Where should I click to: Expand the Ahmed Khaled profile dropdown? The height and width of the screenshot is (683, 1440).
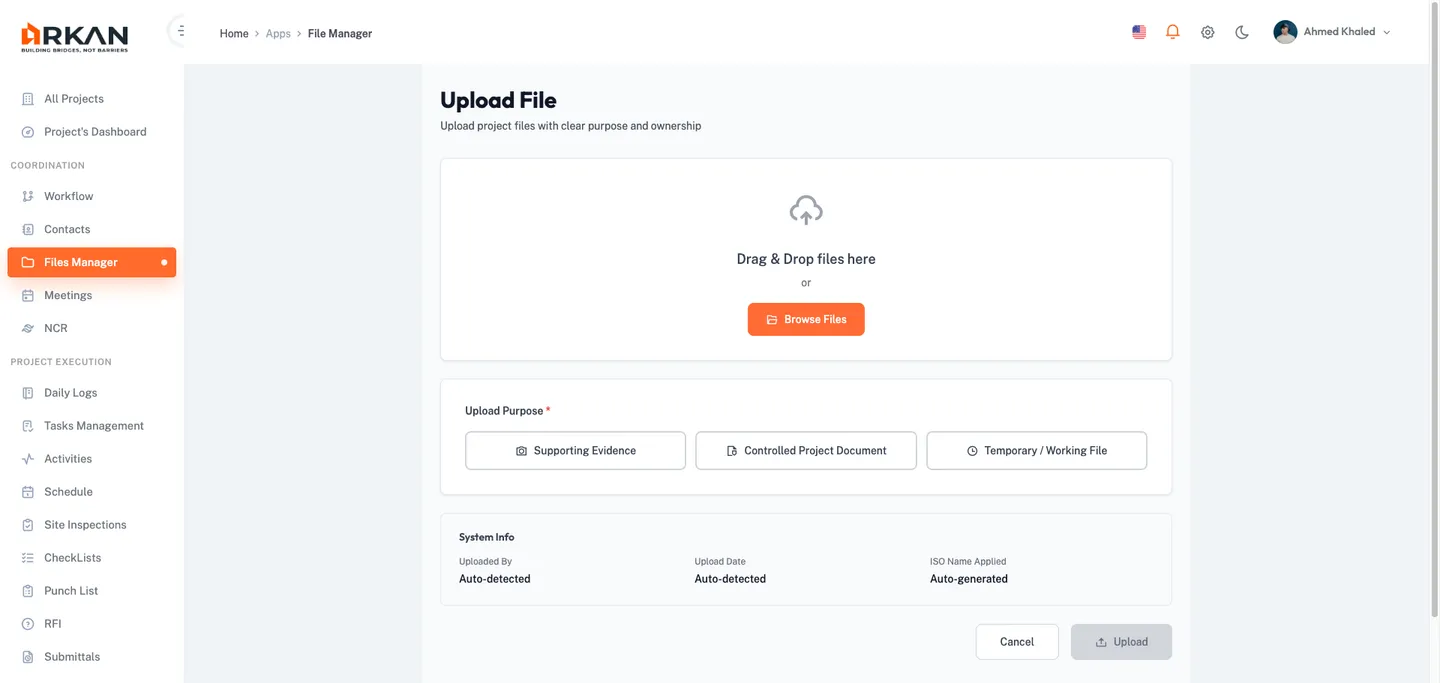(x=1332, y=31)
